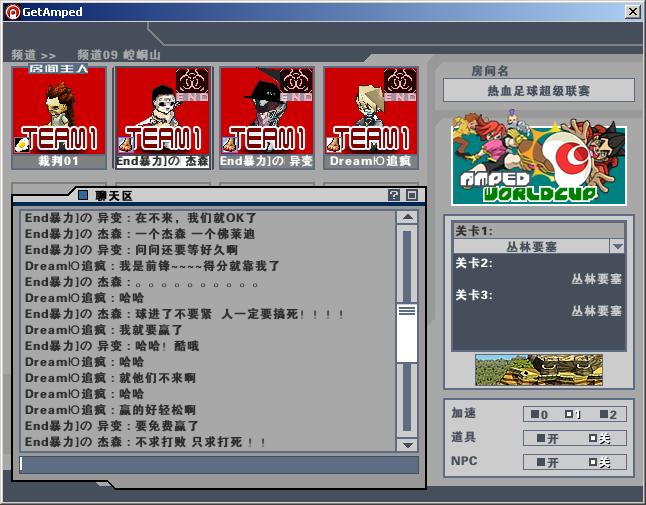Click the 关卡2 stage entry 丛林要塞
The height and width of the screenshot is (505, 646).
point(596,279)
